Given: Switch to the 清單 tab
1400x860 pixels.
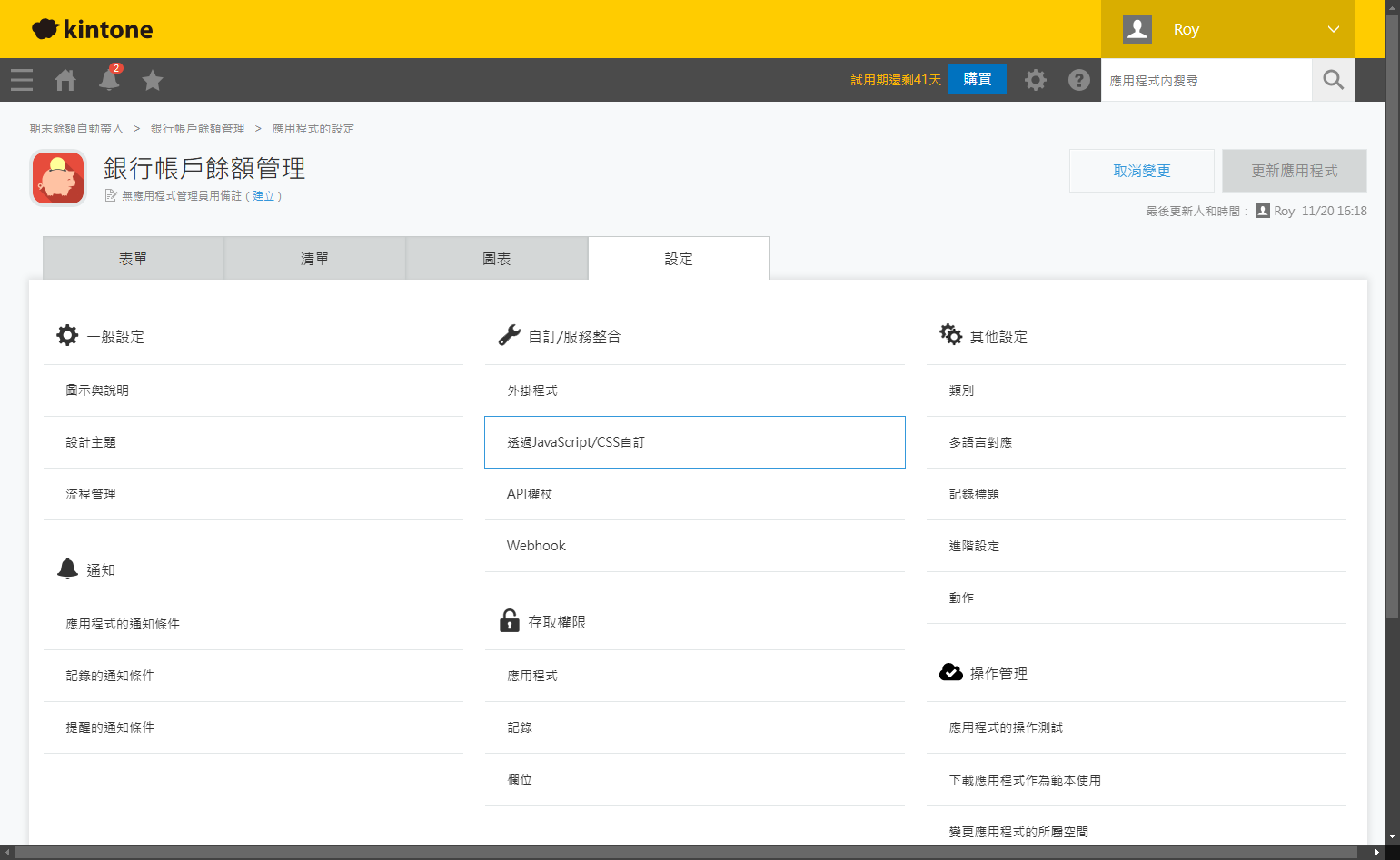Looking at the screenshot, I should click(x=315, y=259).
